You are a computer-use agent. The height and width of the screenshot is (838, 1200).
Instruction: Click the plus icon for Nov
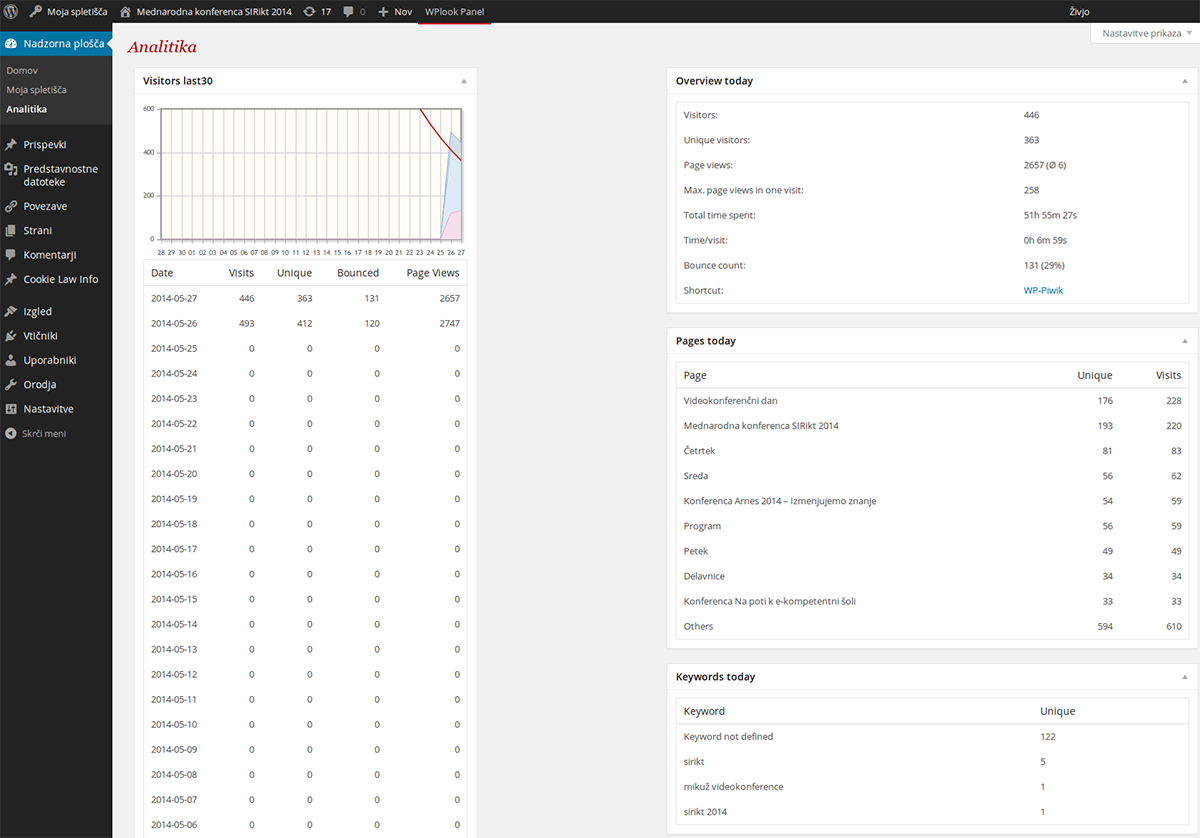(383, 11)
